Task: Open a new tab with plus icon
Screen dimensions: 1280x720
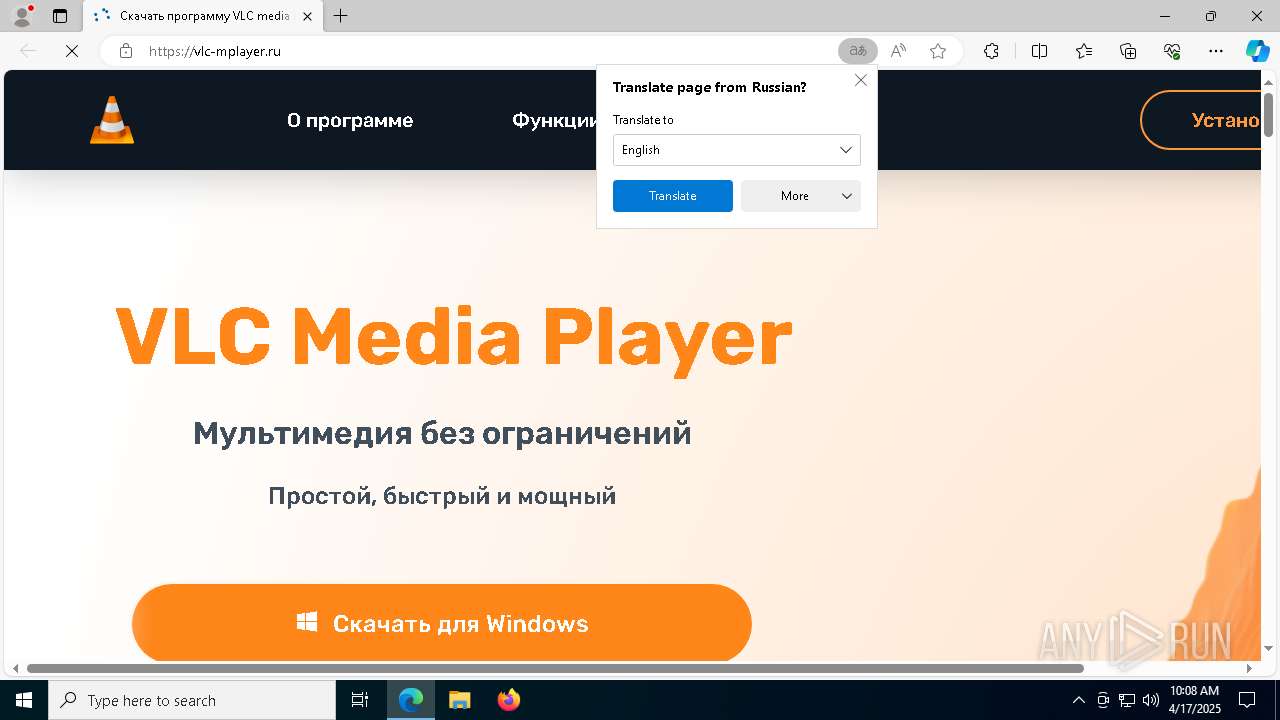Action: pyautogui.click(x=341, y=16)
